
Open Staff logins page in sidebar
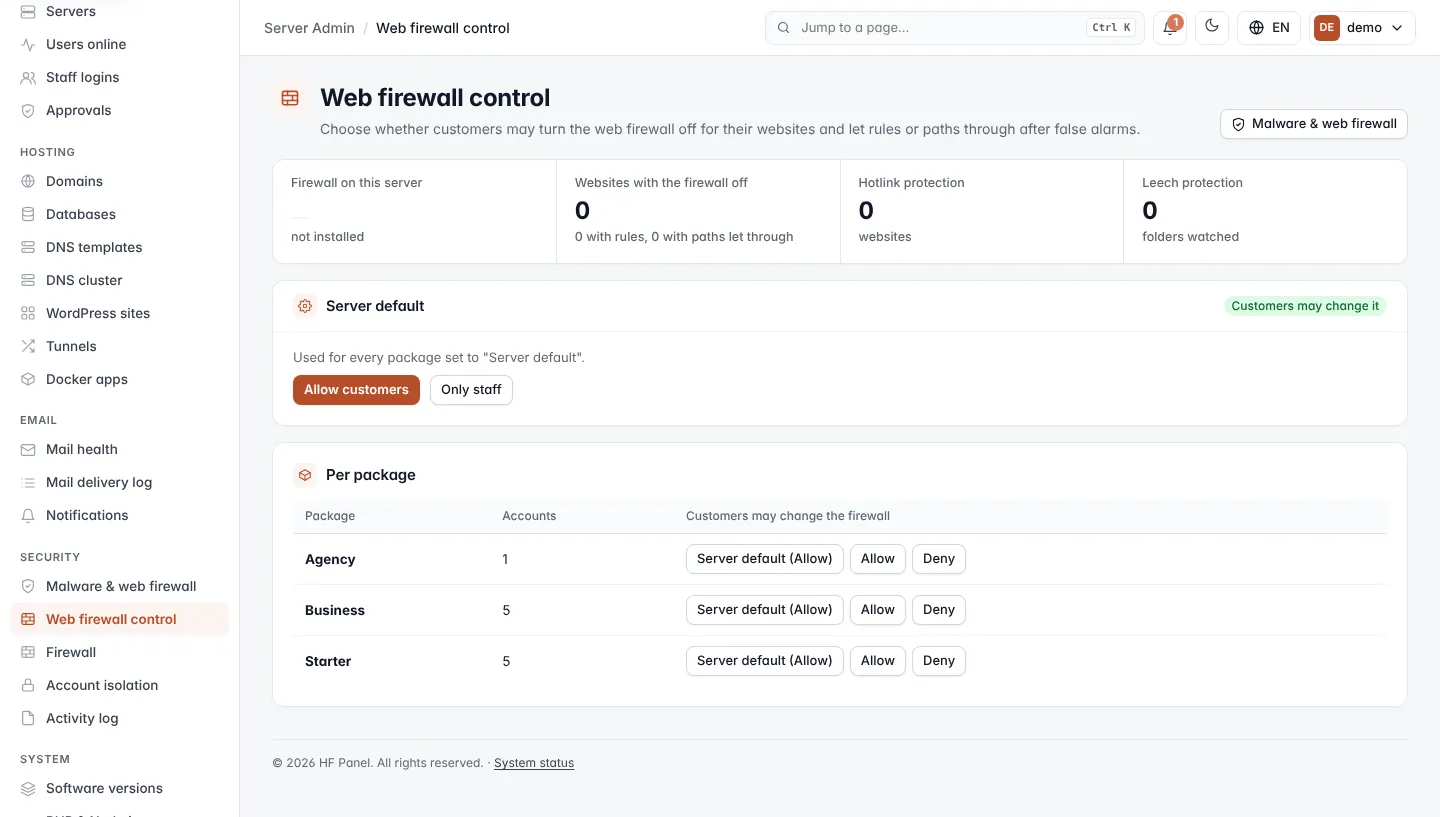[119, 77]
